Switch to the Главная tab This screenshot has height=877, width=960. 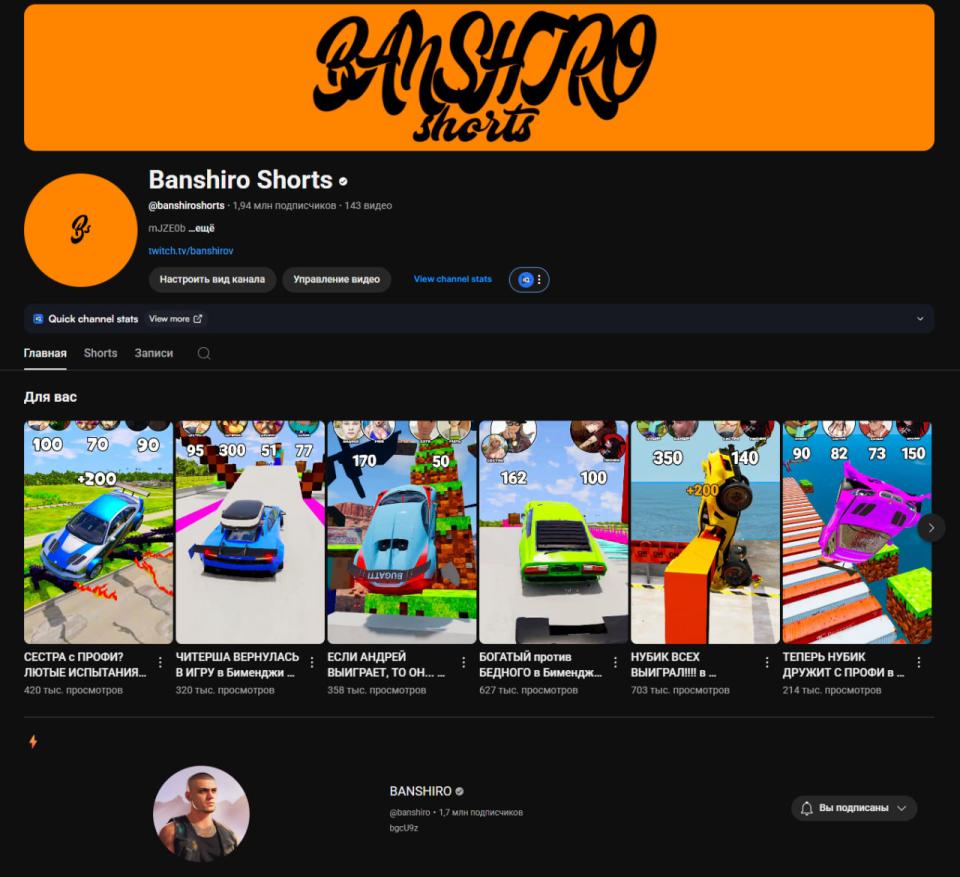point(45,353)
